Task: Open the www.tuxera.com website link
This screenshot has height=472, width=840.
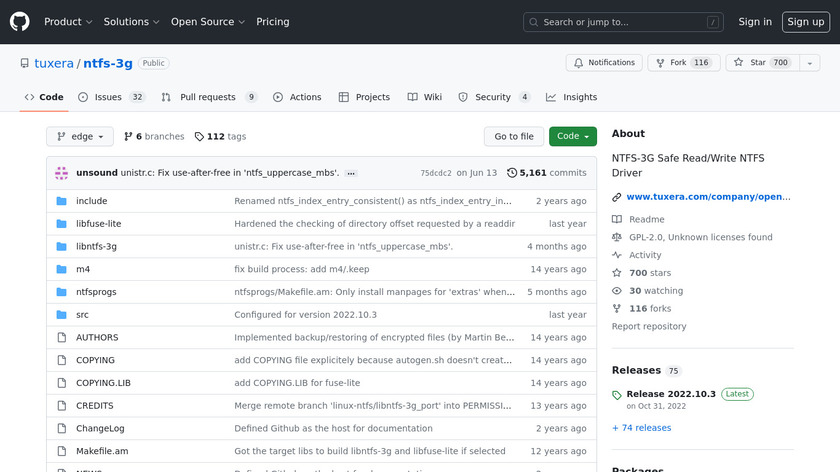Action: [x=708, y=197]
